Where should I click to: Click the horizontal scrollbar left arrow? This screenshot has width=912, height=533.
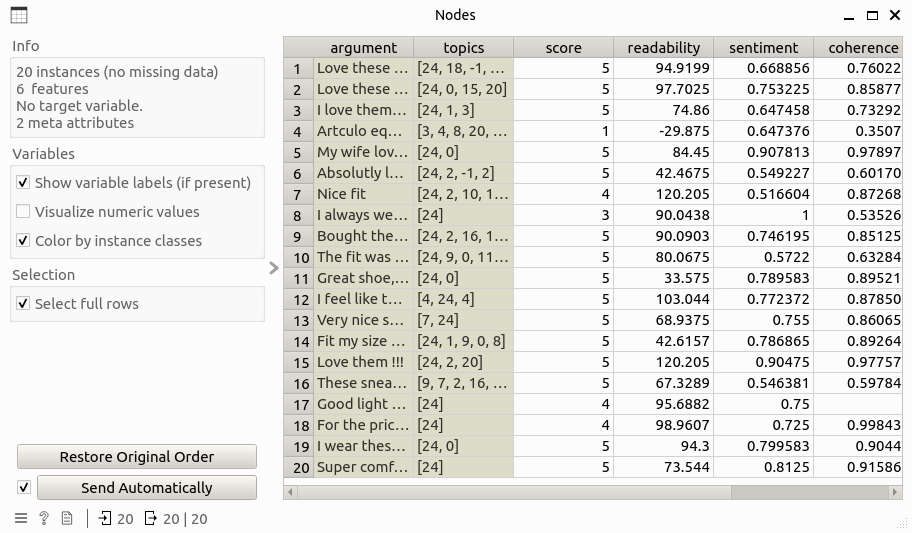tap(290, 492)
